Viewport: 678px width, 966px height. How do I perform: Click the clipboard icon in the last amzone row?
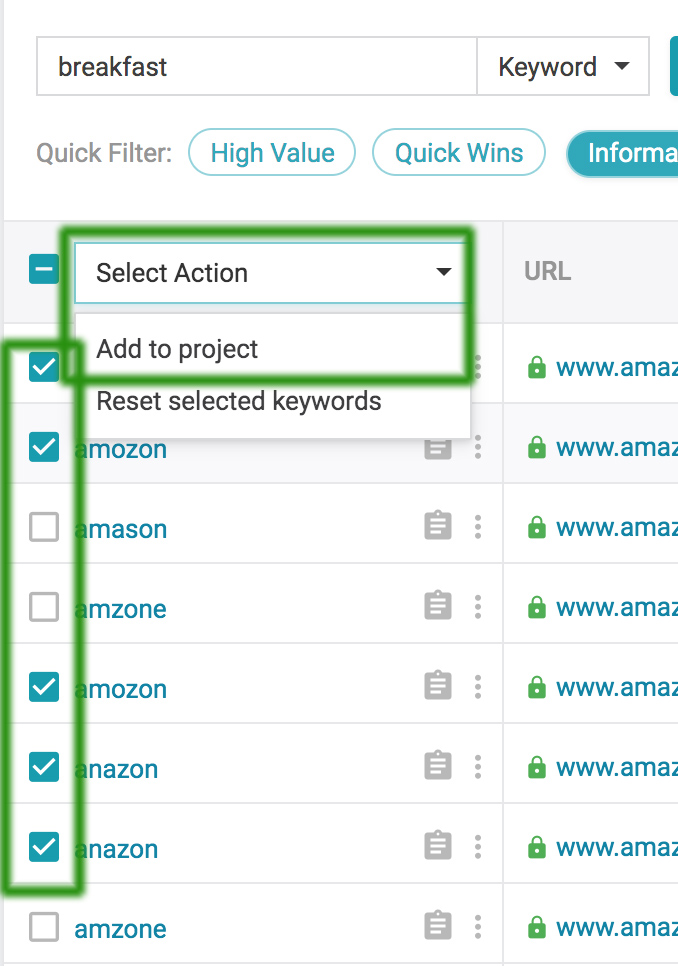(x=438, y=926)
